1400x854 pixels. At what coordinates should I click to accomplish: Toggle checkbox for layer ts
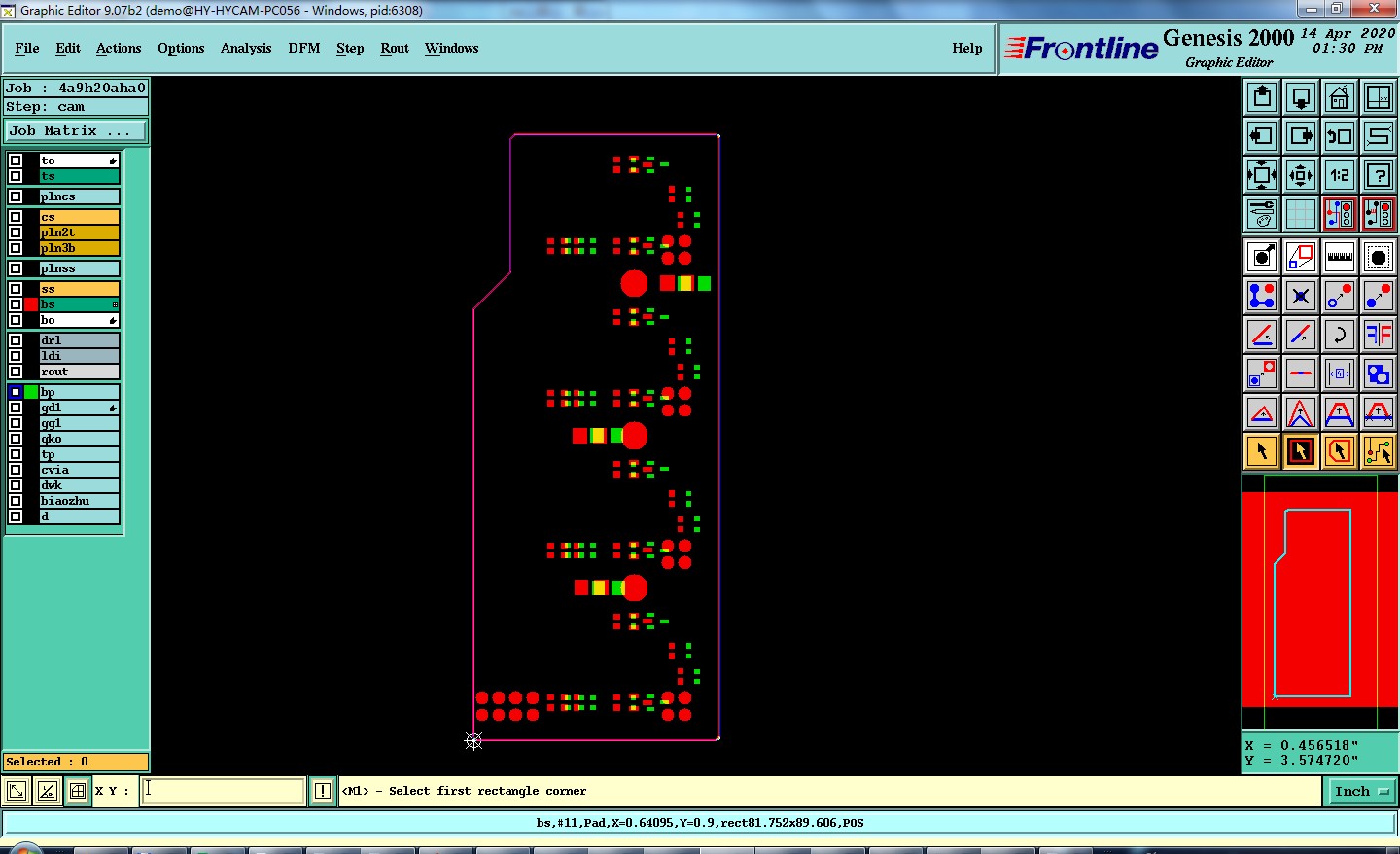pos(16,176)
